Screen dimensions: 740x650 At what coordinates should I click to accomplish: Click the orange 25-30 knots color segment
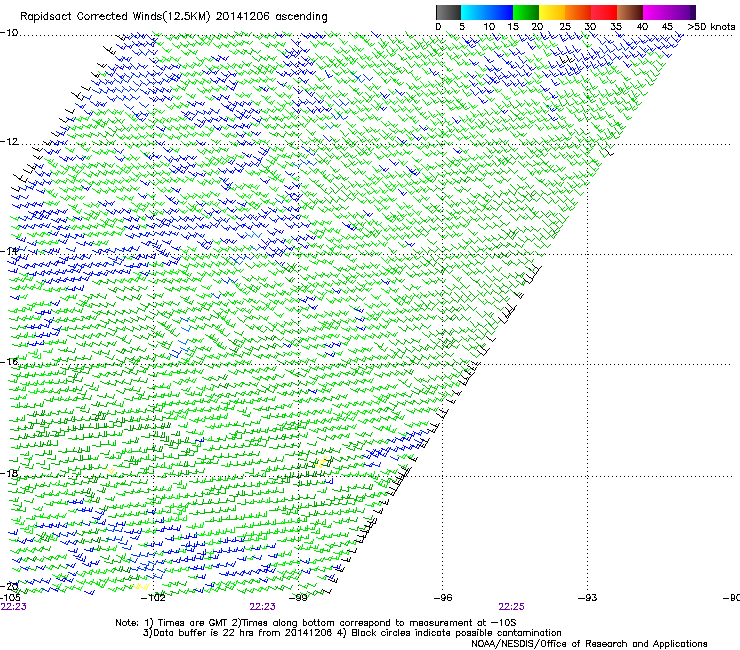[578, 12]
